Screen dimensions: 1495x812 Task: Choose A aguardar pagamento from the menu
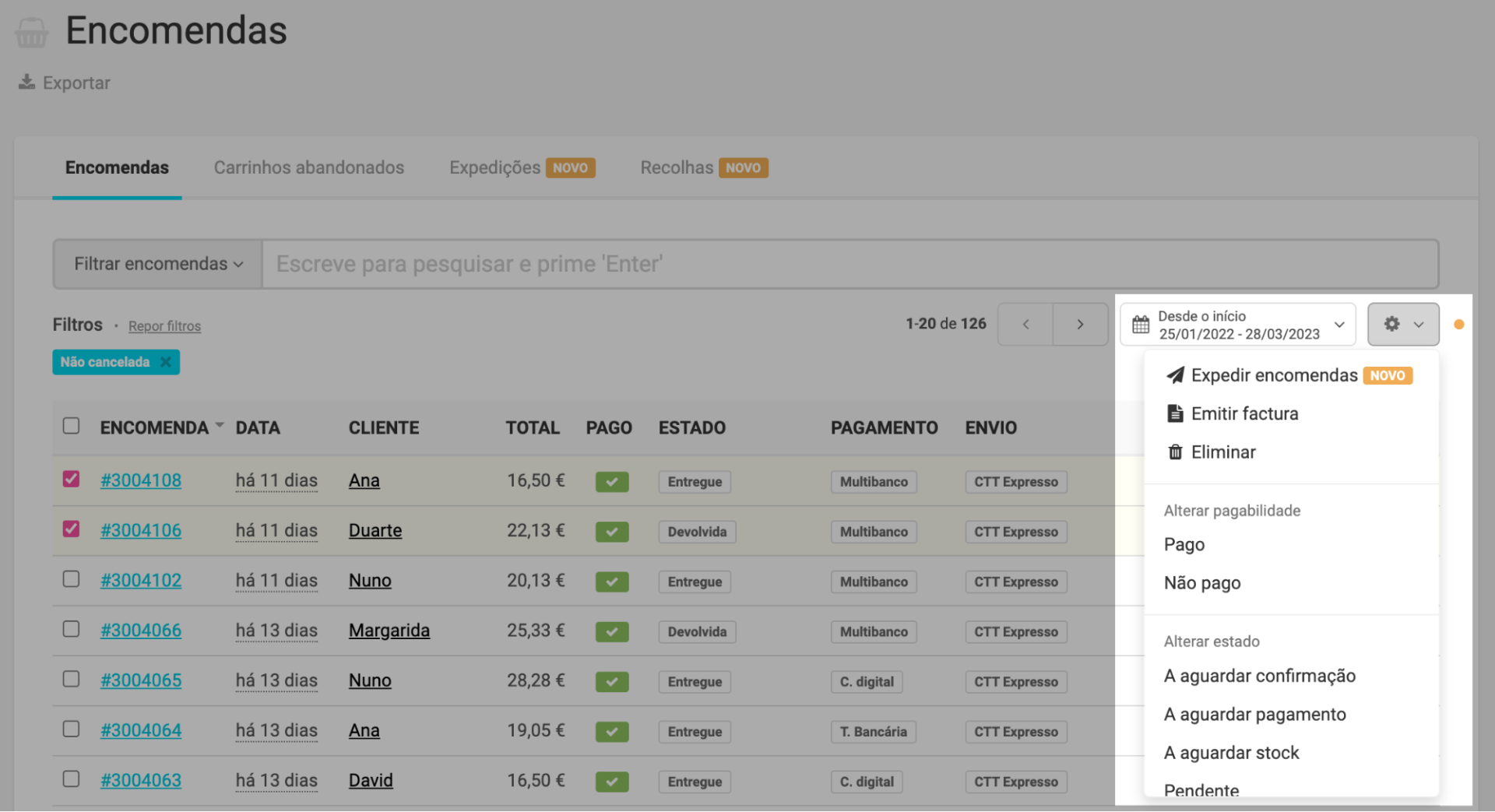(1254, 715)
